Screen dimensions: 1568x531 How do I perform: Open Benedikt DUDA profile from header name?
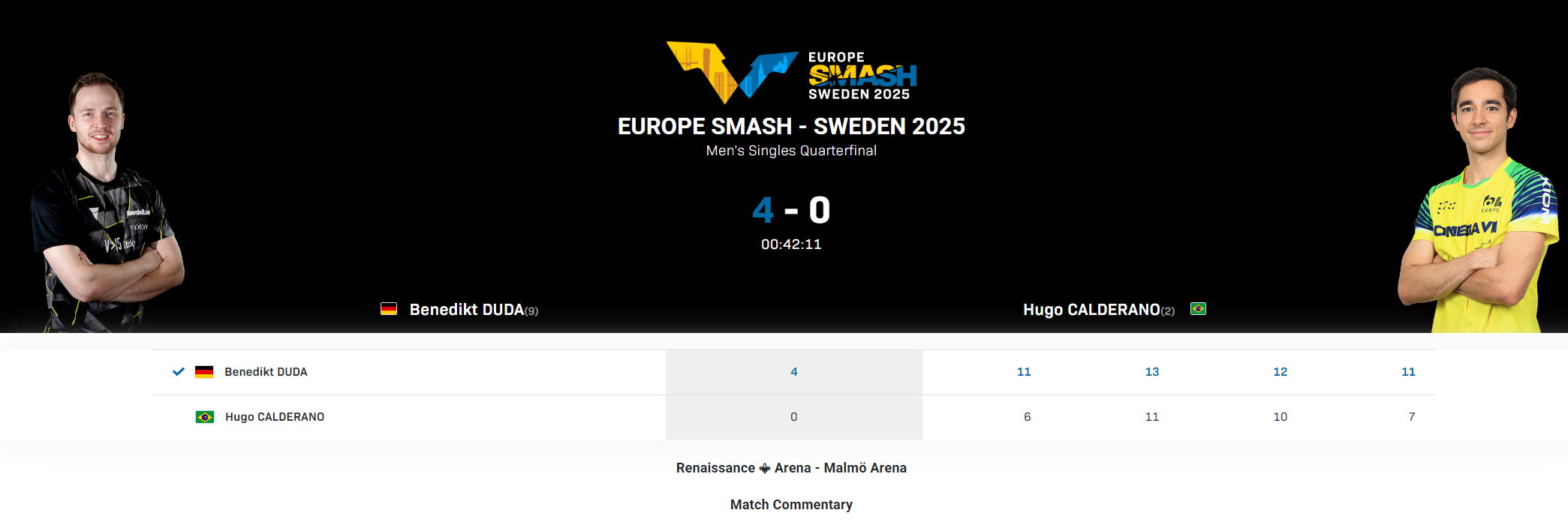coord(467,310)
